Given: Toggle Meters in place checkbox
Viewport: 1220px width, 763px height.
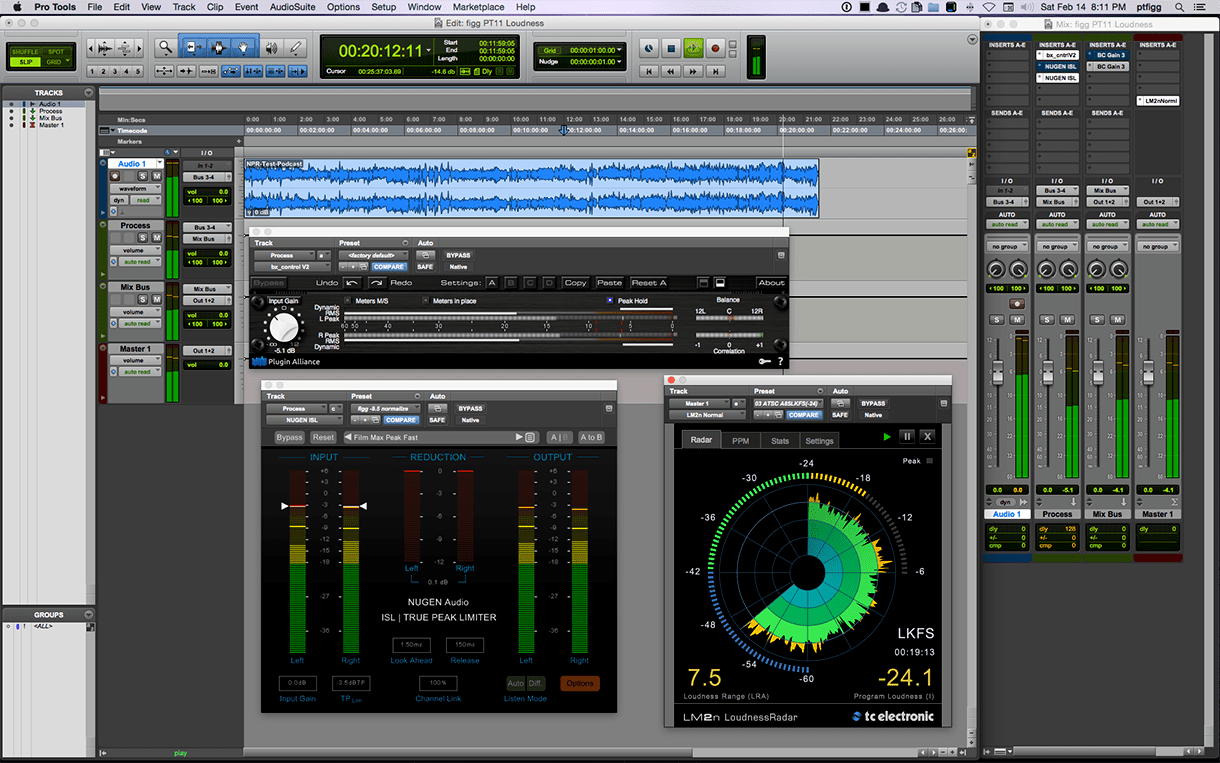Looking at the screenshot, I should coord(425,300).
